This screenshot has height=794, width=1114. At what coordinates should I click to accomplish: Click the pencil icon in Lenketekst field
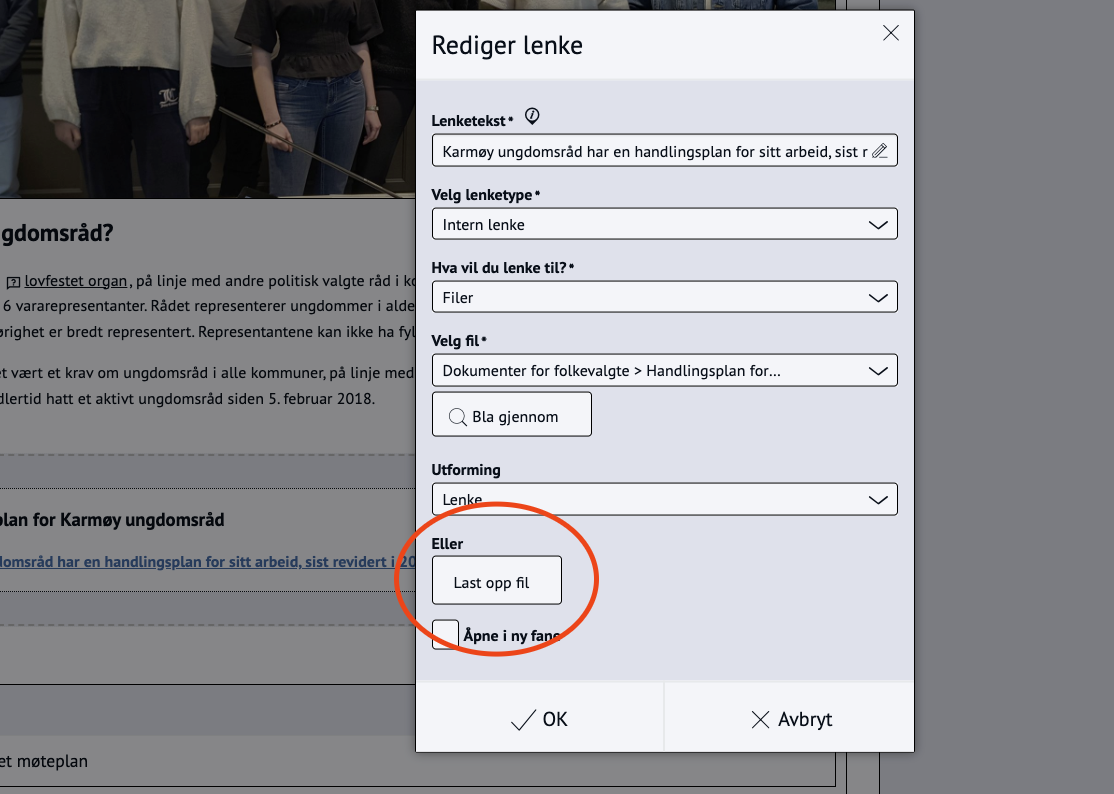[x=879, y=151]
